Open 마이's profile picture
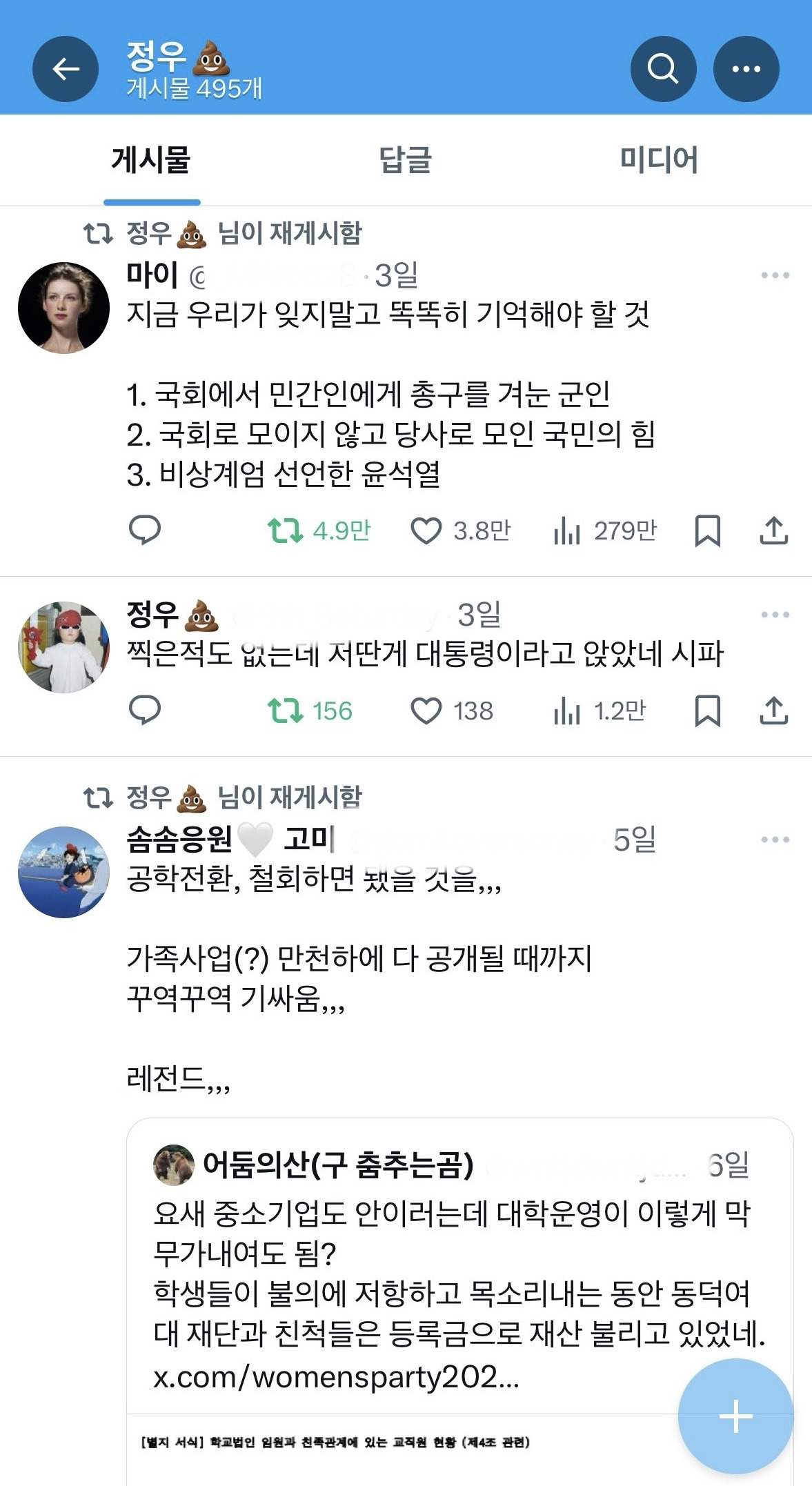This screenshot has height=1486, width=812. (x=63, y=308)
